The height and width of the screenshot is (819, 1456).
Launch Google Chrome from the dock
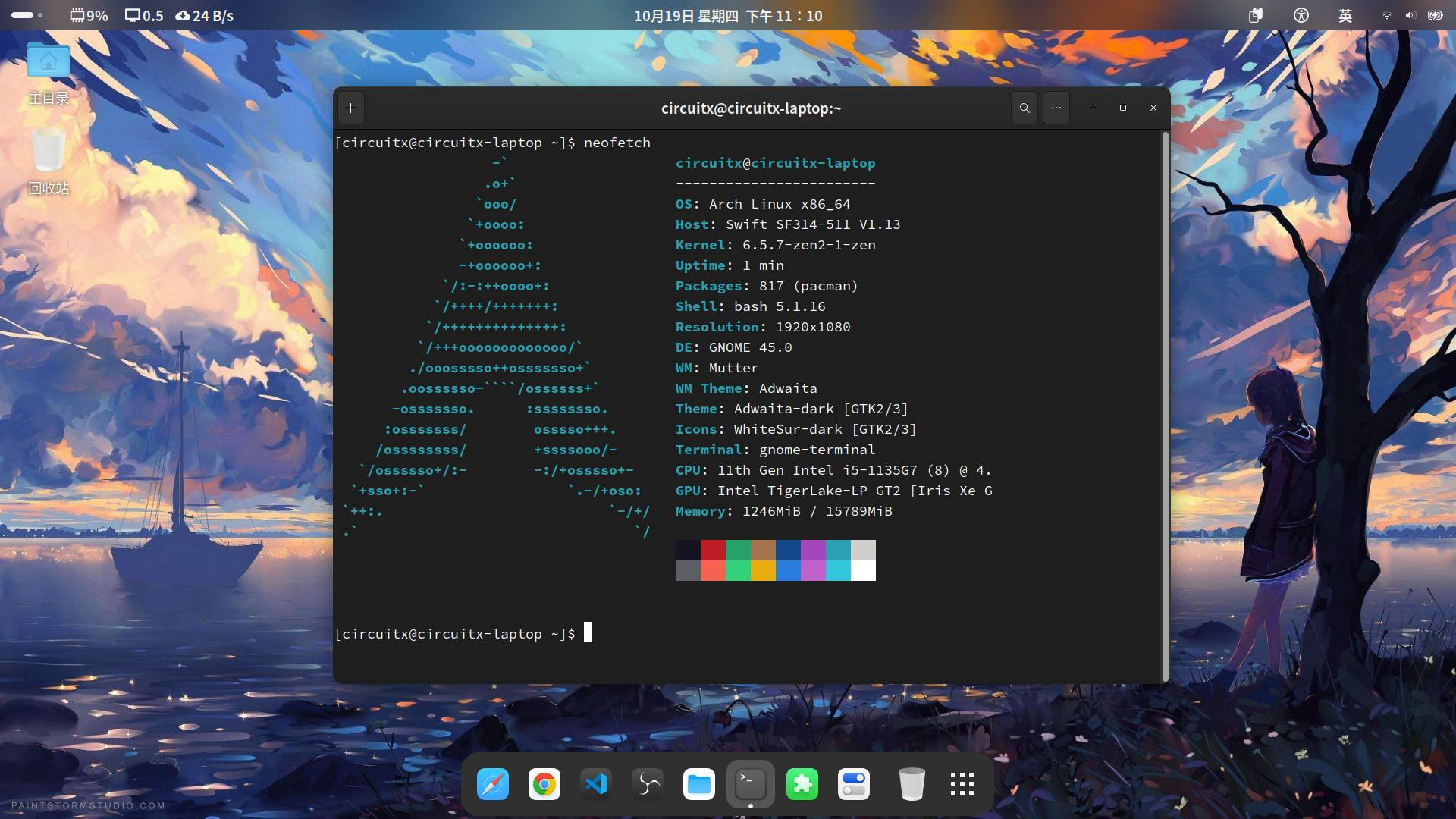pos(544,784)
